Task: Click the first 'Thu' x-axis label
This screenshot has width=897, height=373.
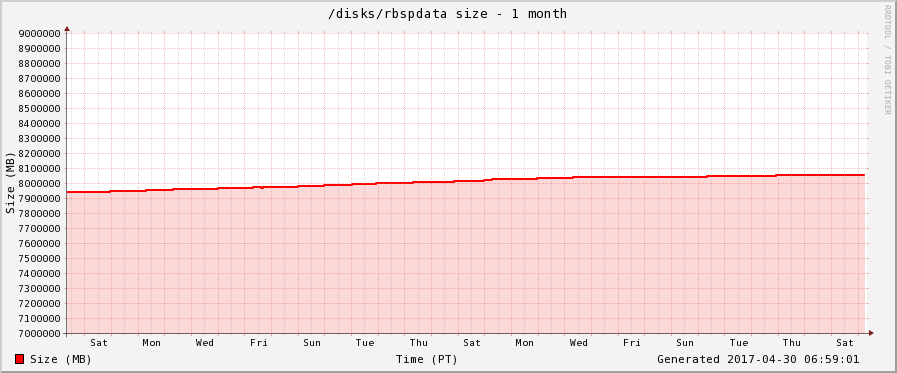Action: (419, 343)
